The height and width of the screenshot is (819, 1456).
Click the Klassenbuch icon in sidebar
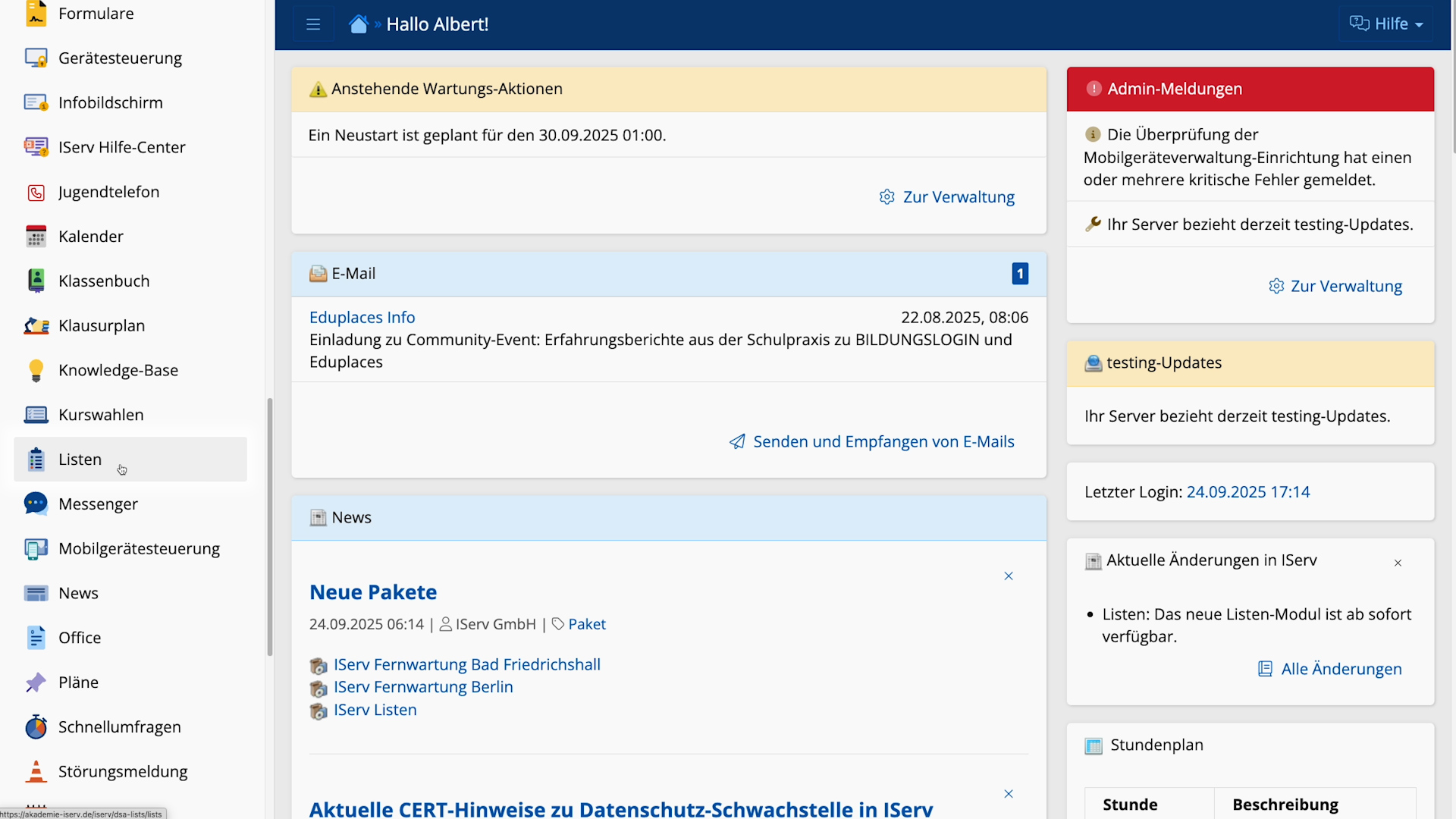pyautogui.click(x=36, y=281)
